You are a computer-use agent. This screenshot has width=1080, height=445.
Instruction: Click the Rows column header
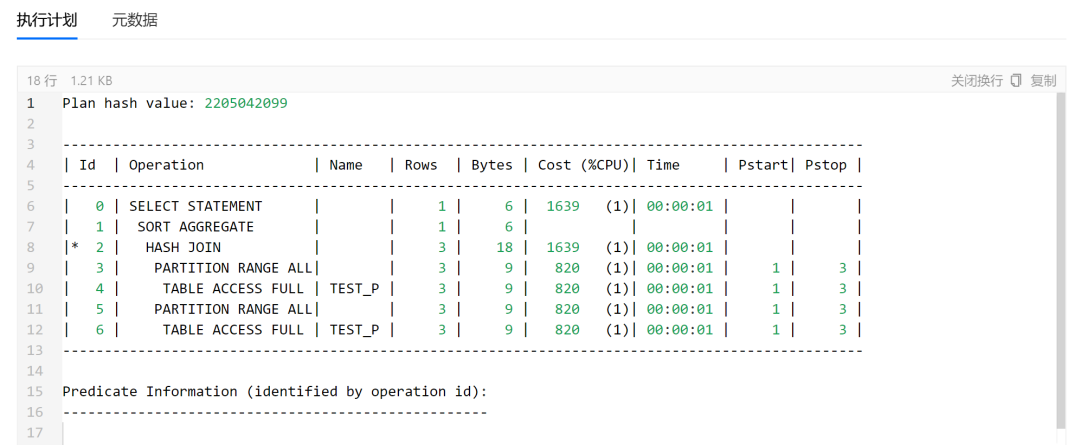point(421,165)
